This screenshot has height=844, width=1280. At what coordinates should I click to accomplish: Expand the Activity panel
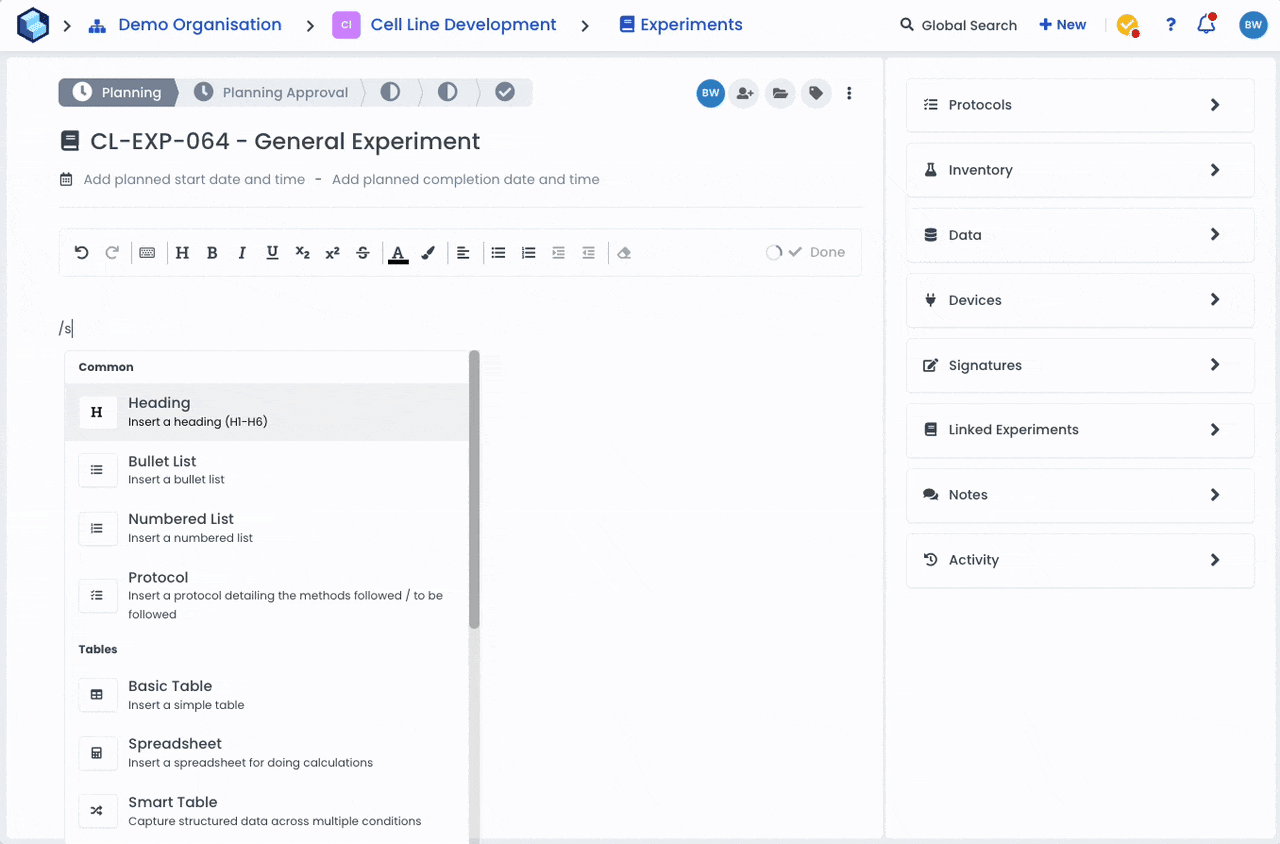1080,560
